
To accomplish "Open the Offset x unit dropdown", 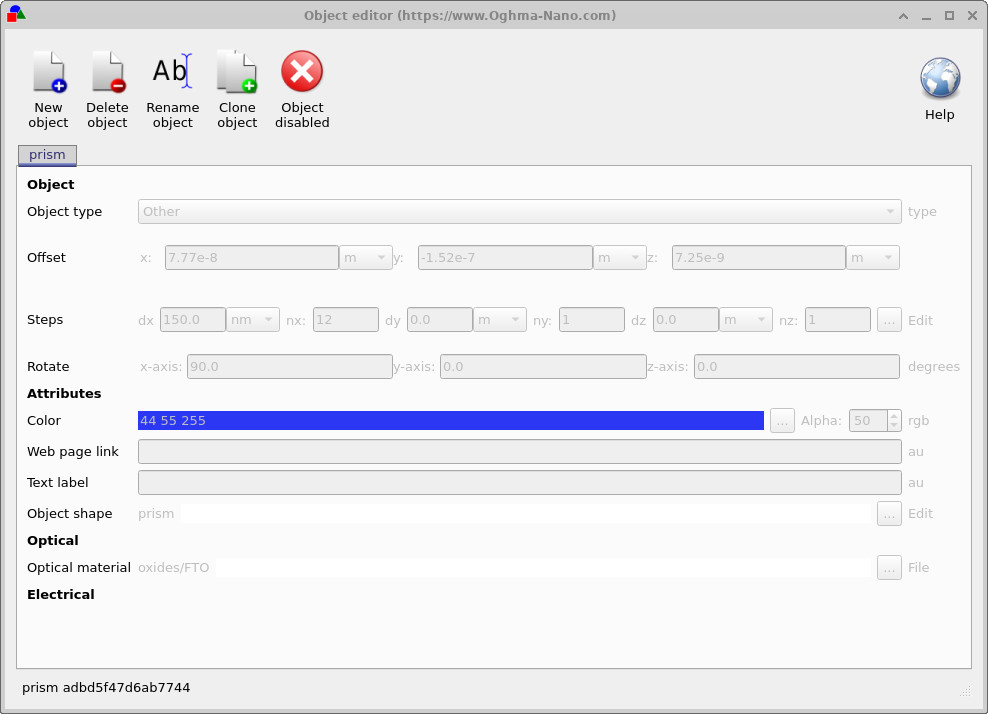I will point(365,258).
